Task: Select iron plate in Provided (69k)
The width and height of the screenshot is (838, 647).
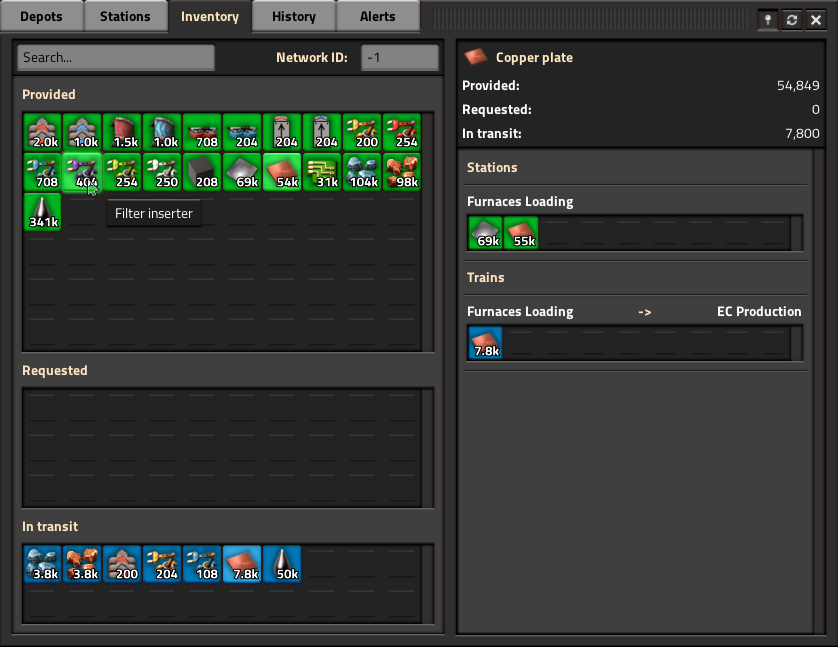Action: coord(243,172)
